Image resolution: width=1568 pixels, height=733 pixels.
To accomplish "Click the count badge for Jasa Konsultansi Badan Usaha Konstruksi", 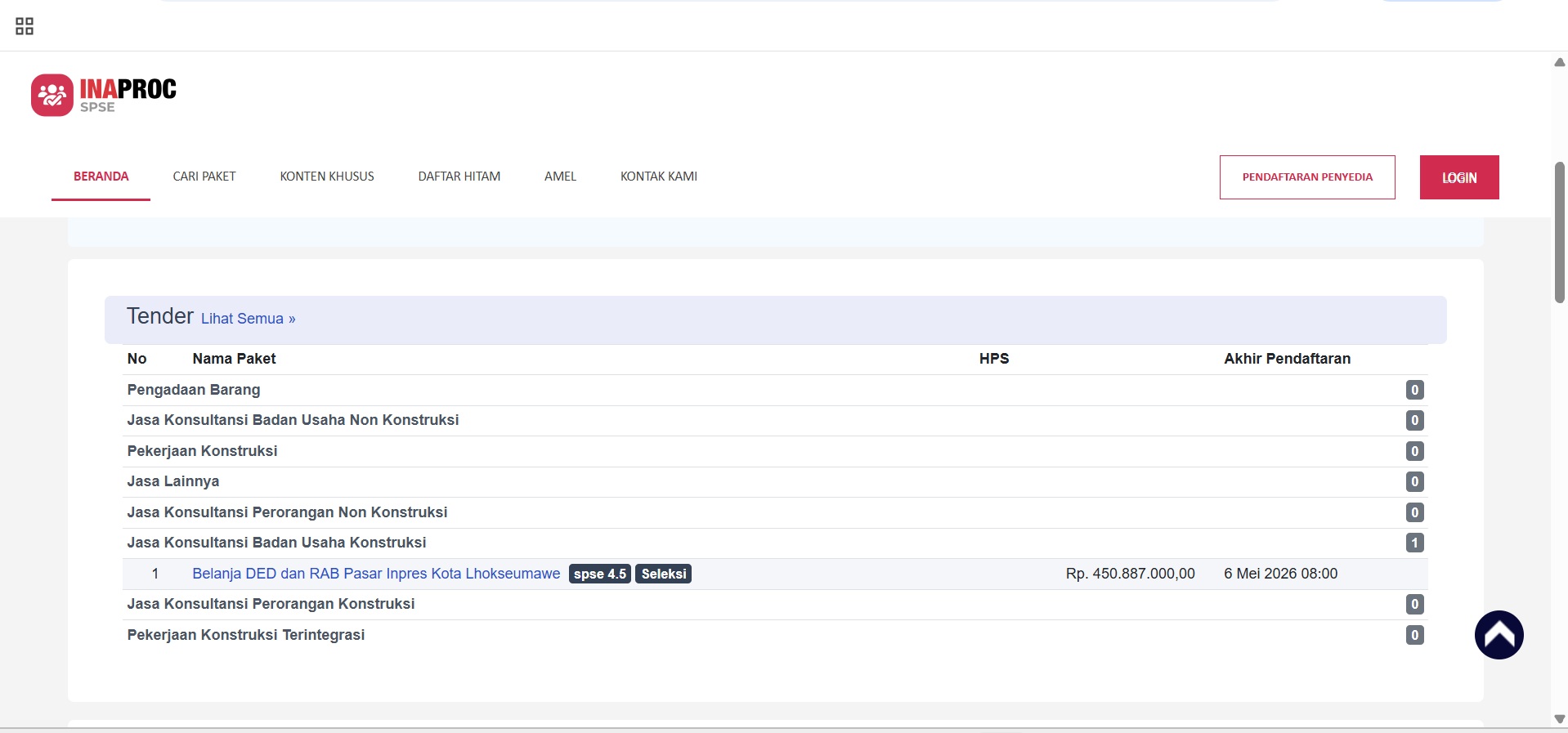I will point(1414,543).
